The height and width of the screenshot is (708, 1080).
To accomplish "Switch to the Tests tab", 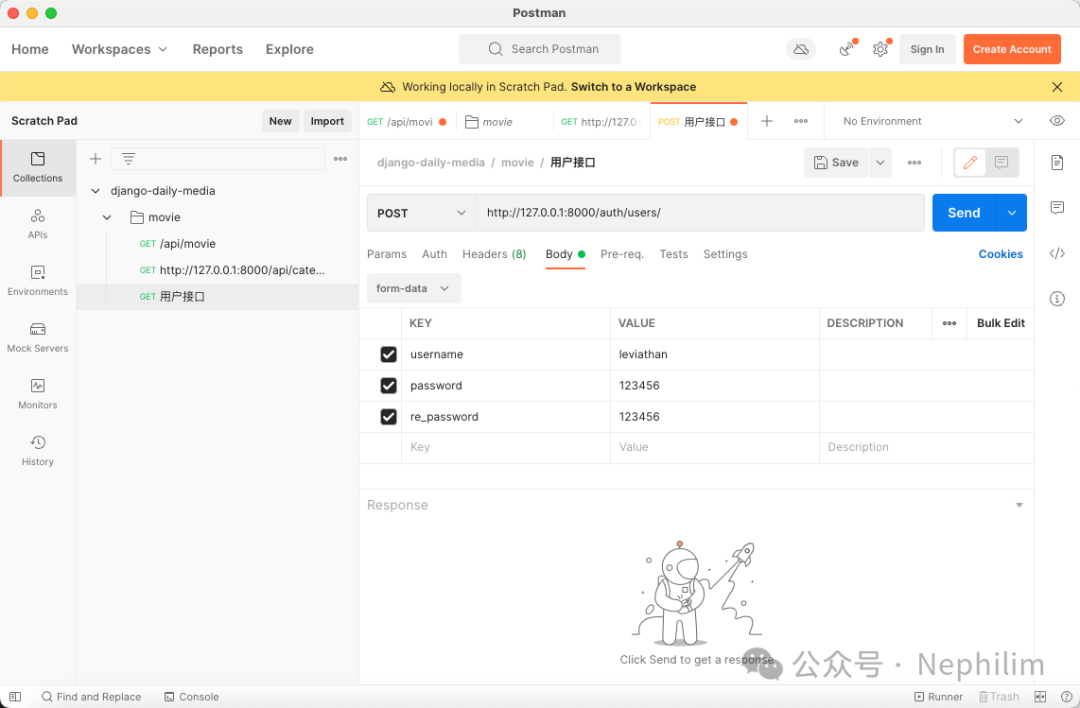I will coord(674,254).
